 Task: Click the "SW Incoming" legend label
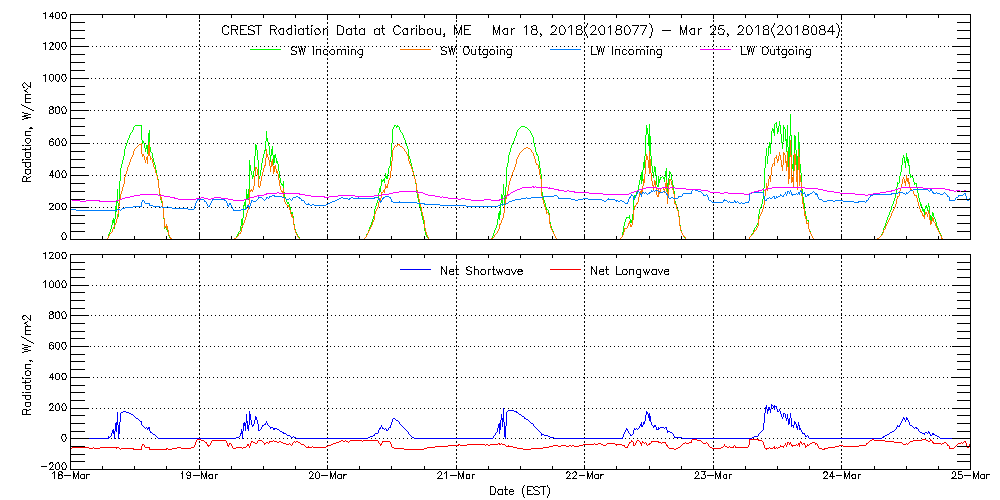(327, 51)
